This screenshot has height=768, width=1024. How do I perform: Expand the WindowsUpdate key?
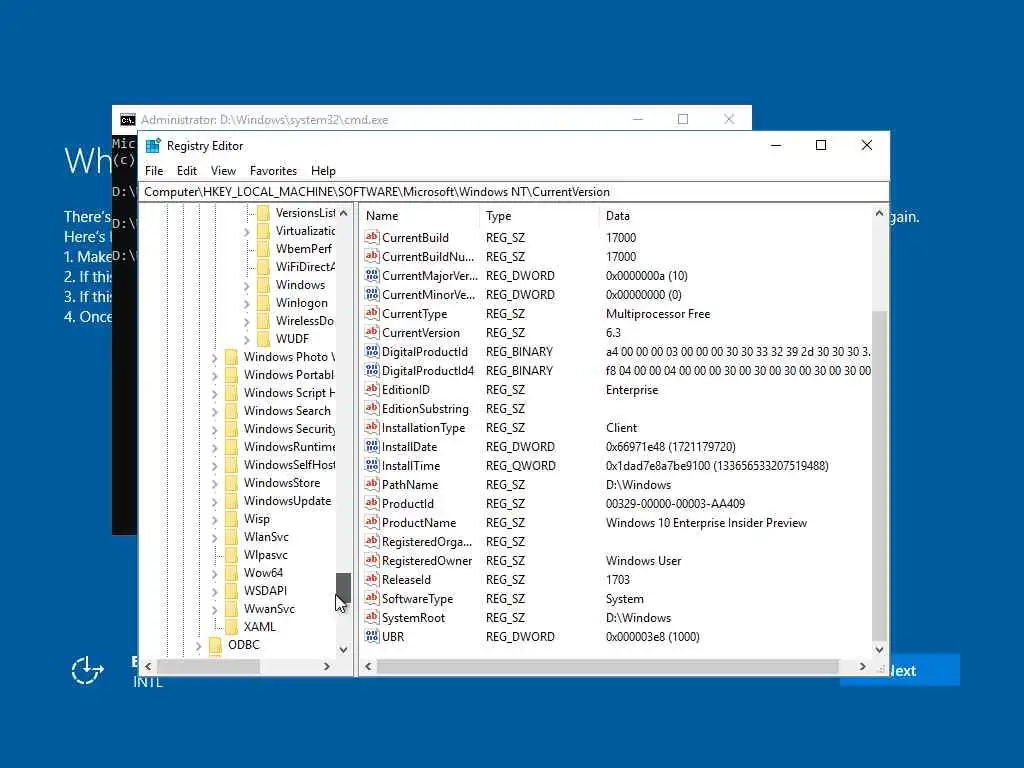click(214, 502)
